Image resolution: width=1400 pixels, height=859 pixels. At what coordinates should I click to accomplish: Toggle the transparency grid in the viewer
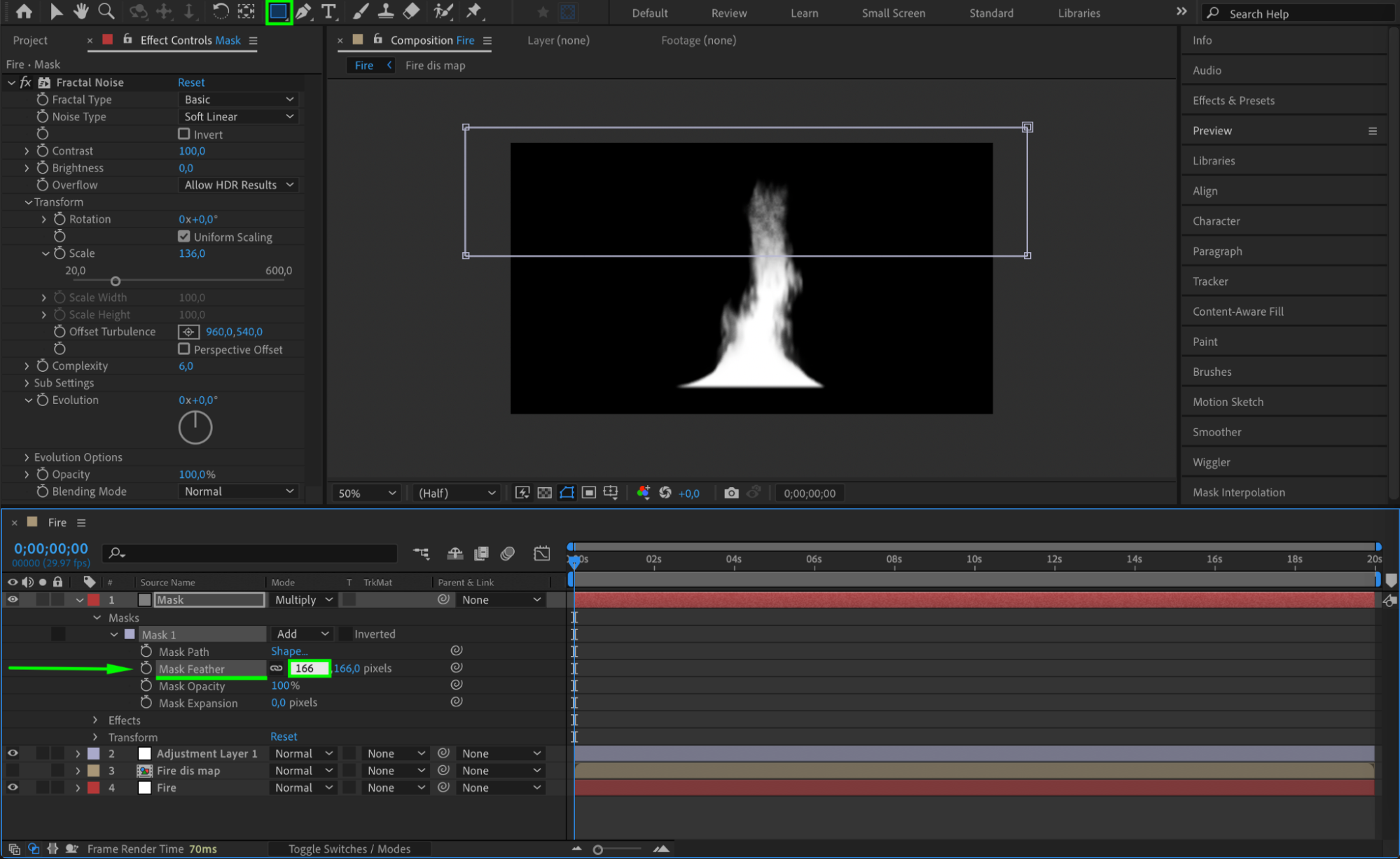(544, 493)
